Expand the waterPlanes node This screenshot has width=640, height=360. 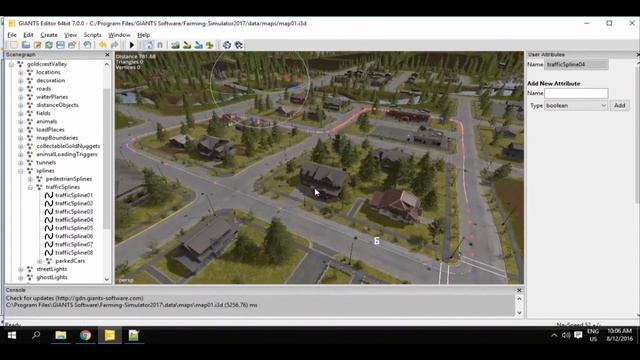20,97
